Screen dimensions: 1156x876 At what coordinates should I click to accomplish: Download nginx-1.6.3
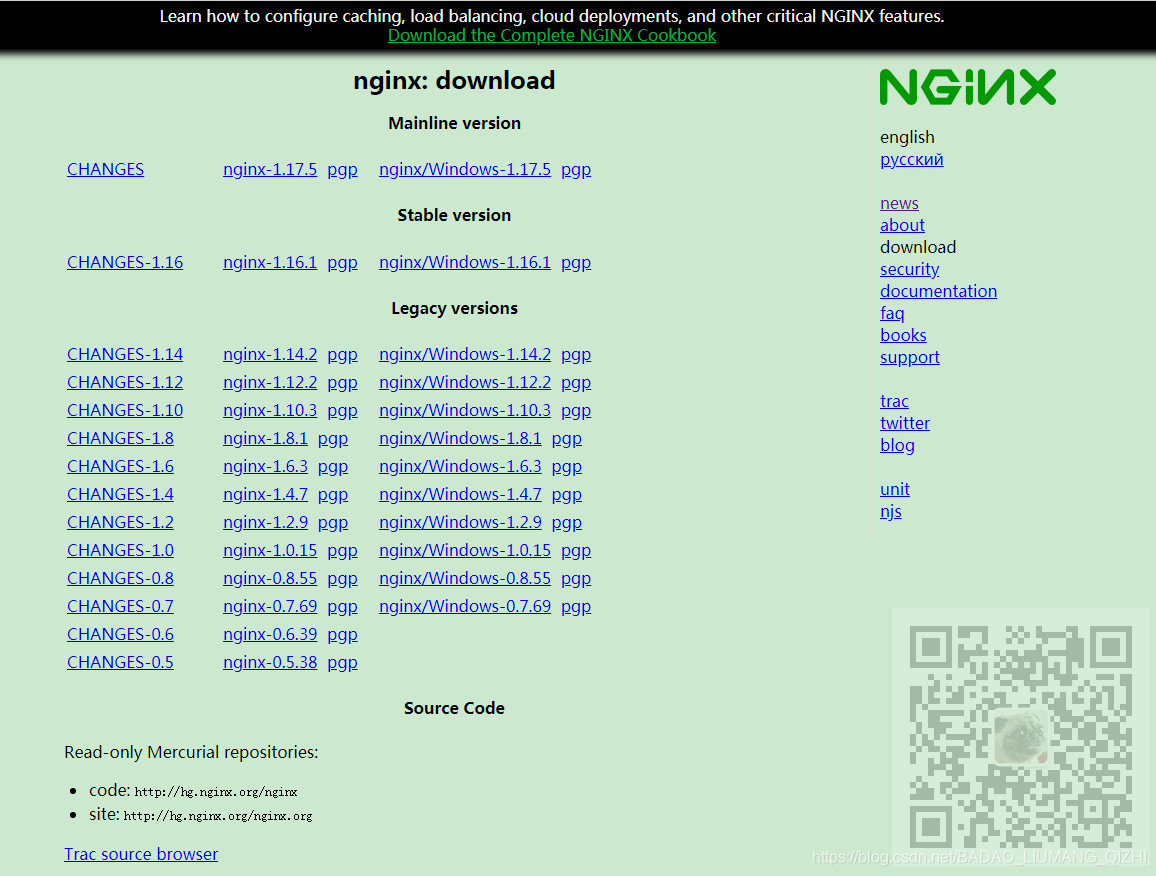click(x=265, y=467)
